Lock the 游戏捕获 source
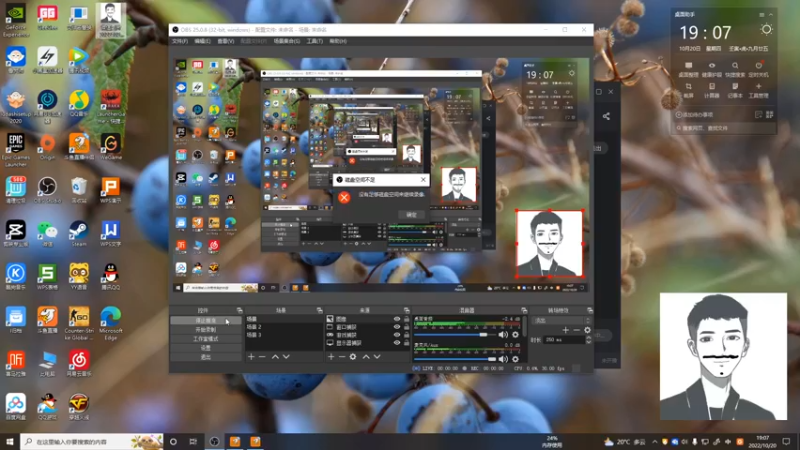The image size is (800, 450). coord(407,335)
